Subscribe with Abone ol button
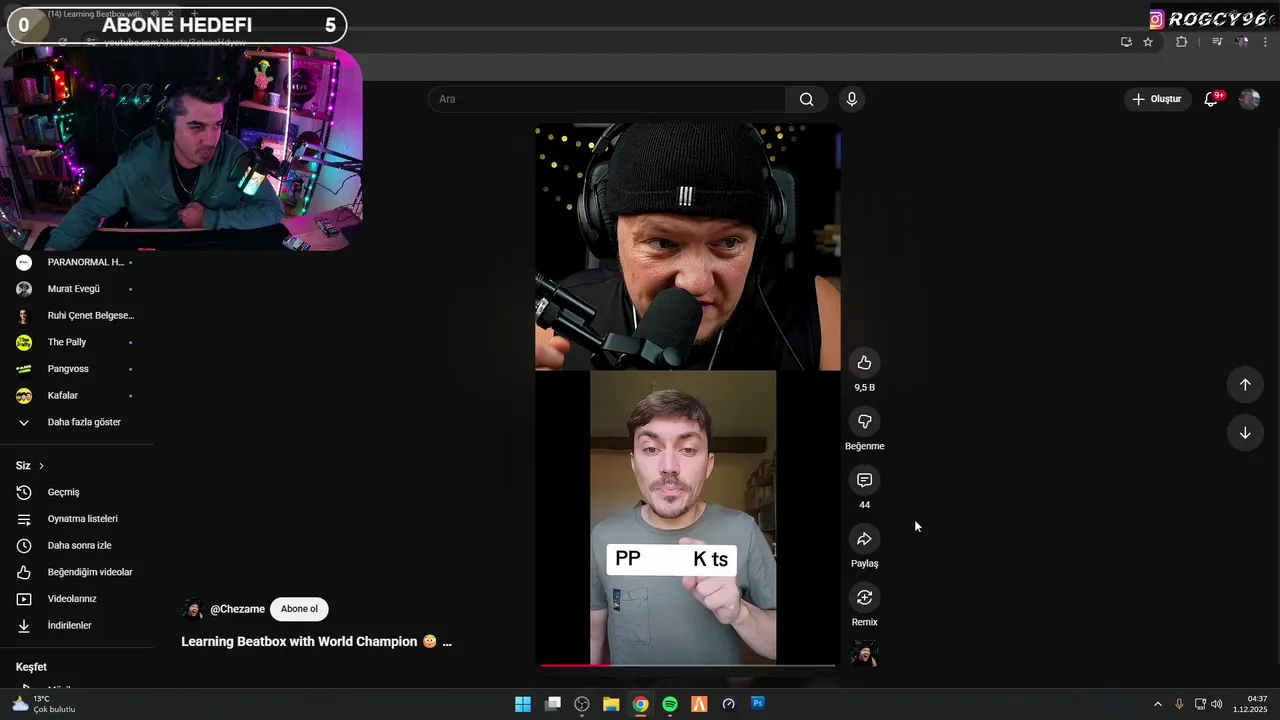Image resolution: width=1280 pixels, height=720 pixels. pos(299,609)
